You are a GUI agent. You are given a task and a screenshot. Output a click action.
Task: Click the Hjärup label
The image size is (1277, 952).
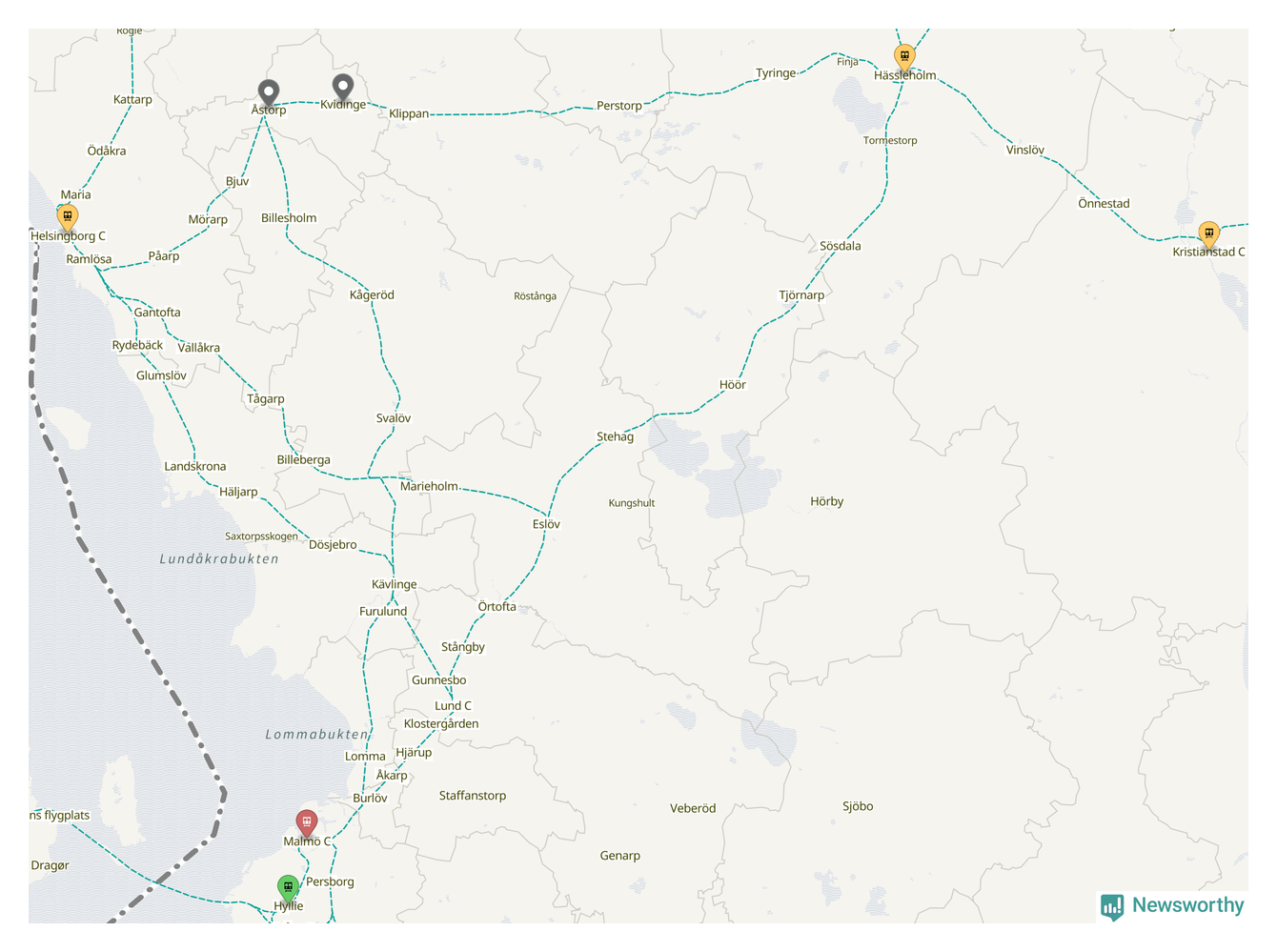[x=414, y=753]
